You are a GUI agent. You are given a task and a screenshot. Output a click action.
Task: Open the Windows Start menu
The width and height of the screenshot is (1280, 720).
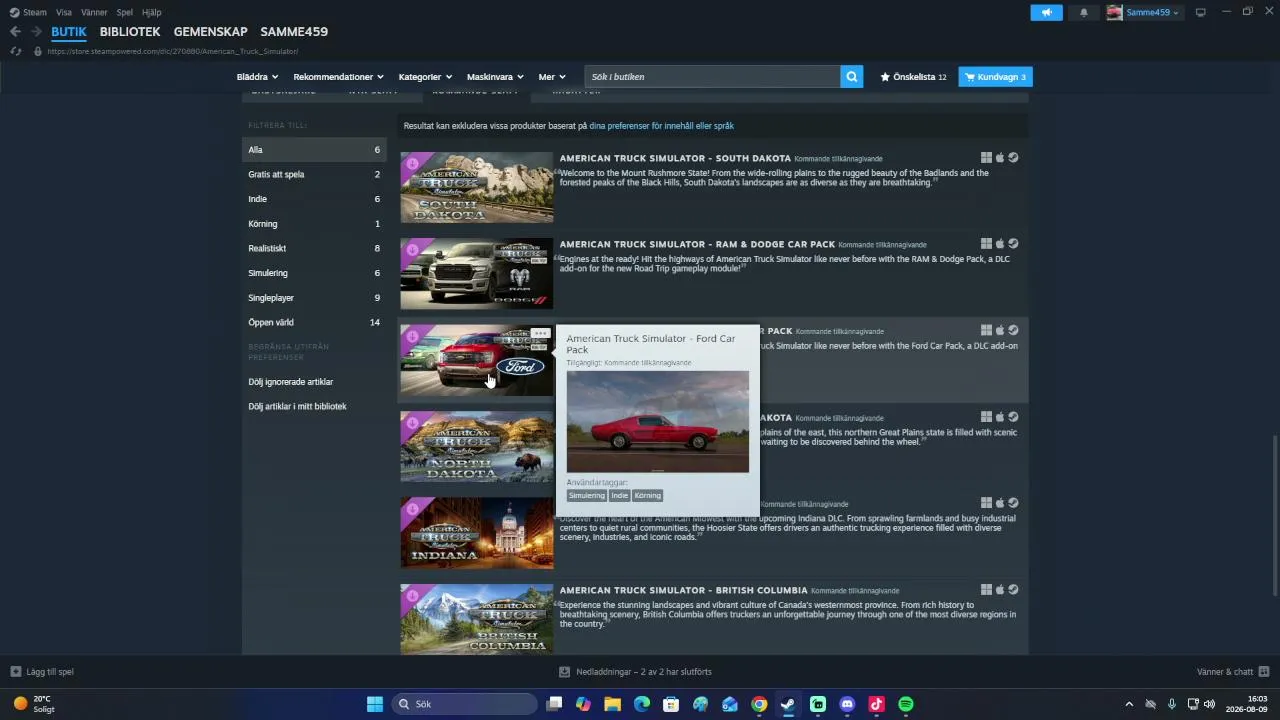click(x=374, y=704)
